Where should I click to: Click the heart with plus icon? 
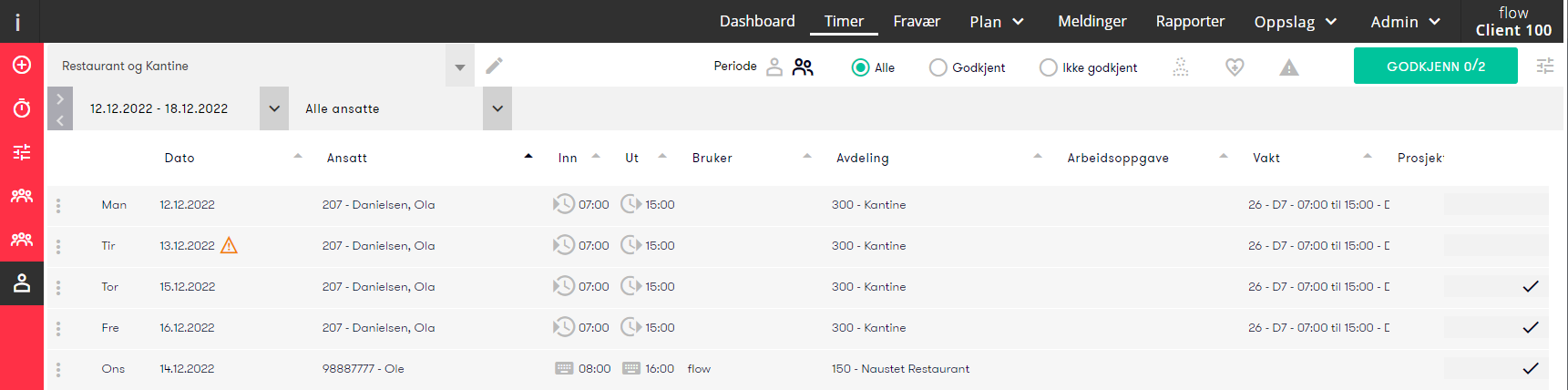(x=1235, y=67)
